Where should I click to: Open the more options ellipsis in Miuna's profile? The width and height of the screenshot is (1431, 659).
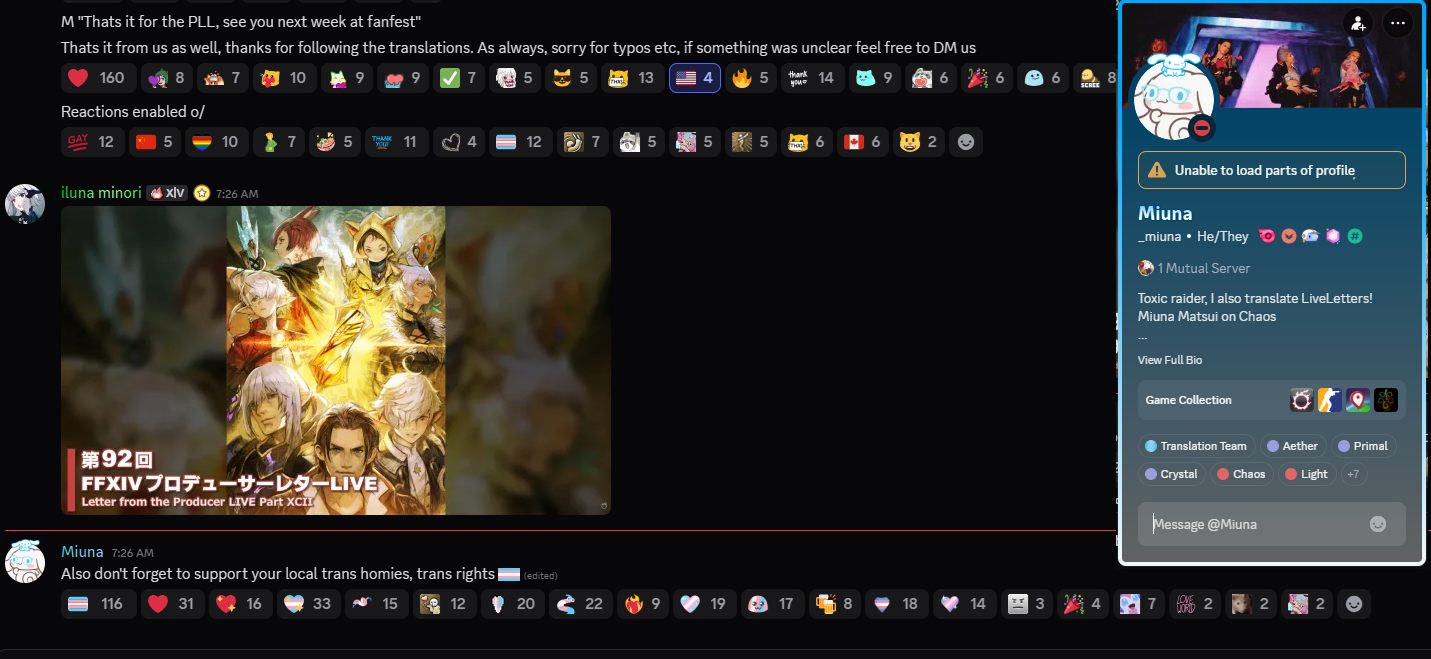click(x=1397, y=23)
